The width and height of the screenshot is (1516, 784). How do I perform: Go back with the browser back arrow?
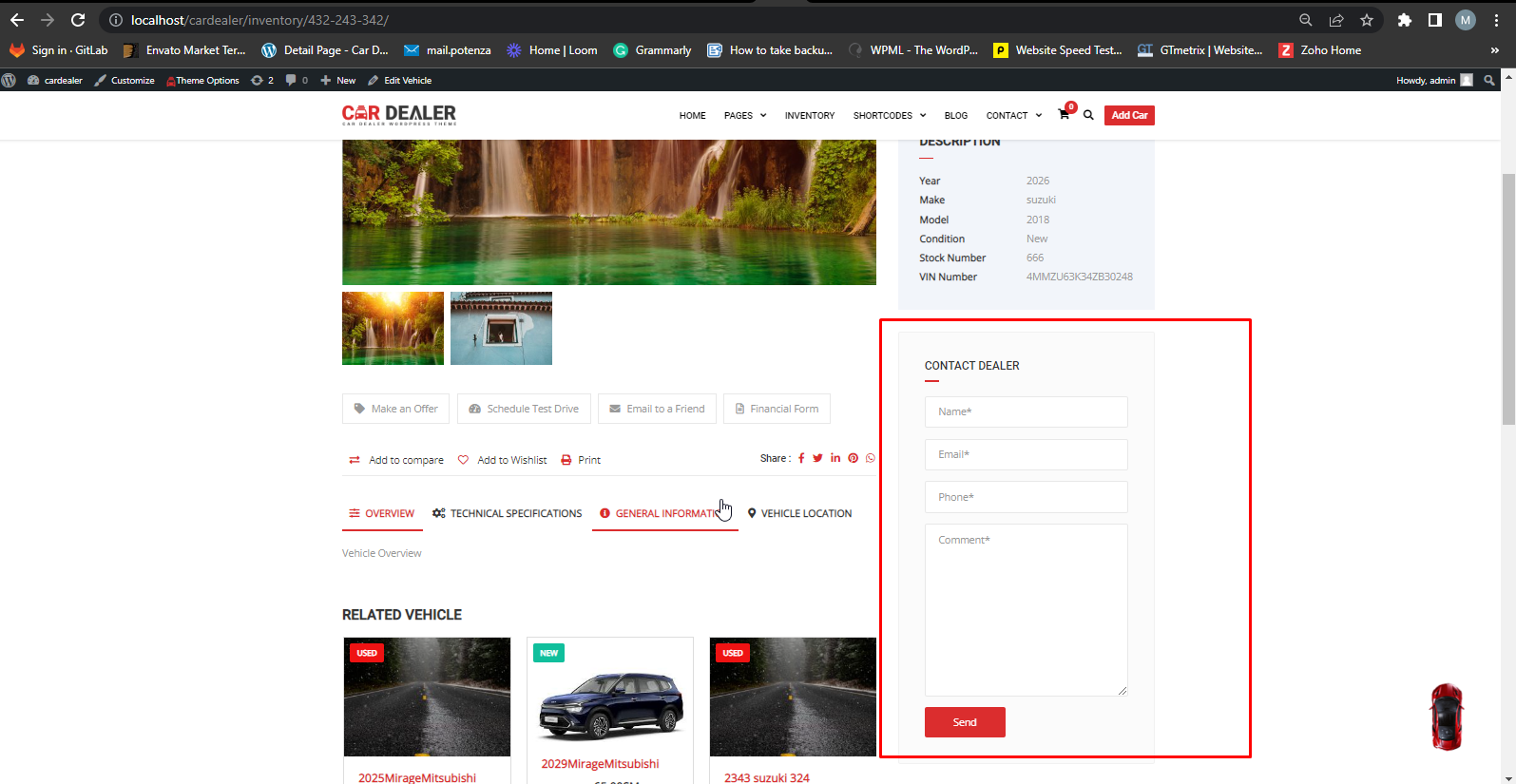click(17, 20)
